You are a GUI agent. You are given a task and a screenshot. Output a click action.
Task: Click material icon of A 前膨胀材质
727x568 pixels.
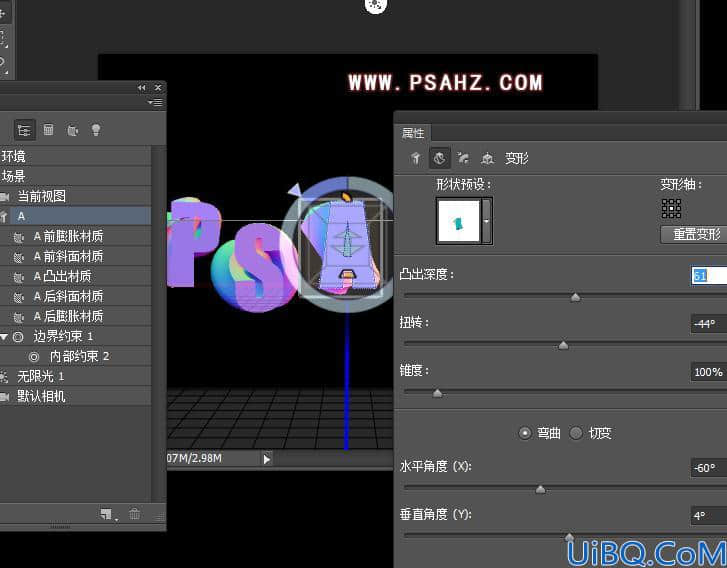[19, 237]
